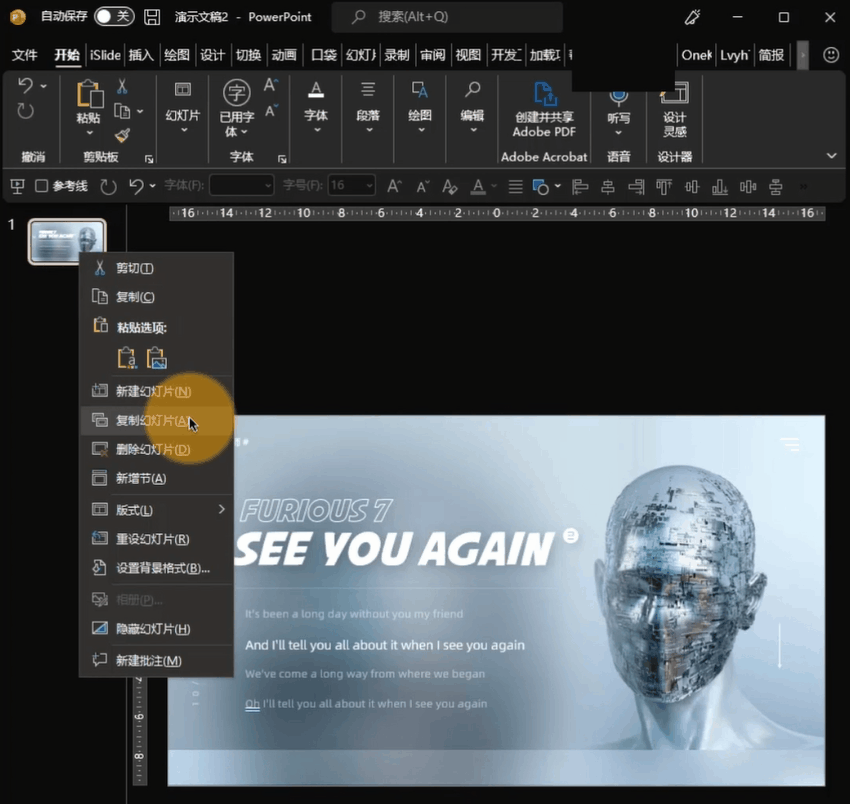Click the Cut scissors icon in Clipboard group
The width and height of the screenshot is (850, 804).
(122, 86)
